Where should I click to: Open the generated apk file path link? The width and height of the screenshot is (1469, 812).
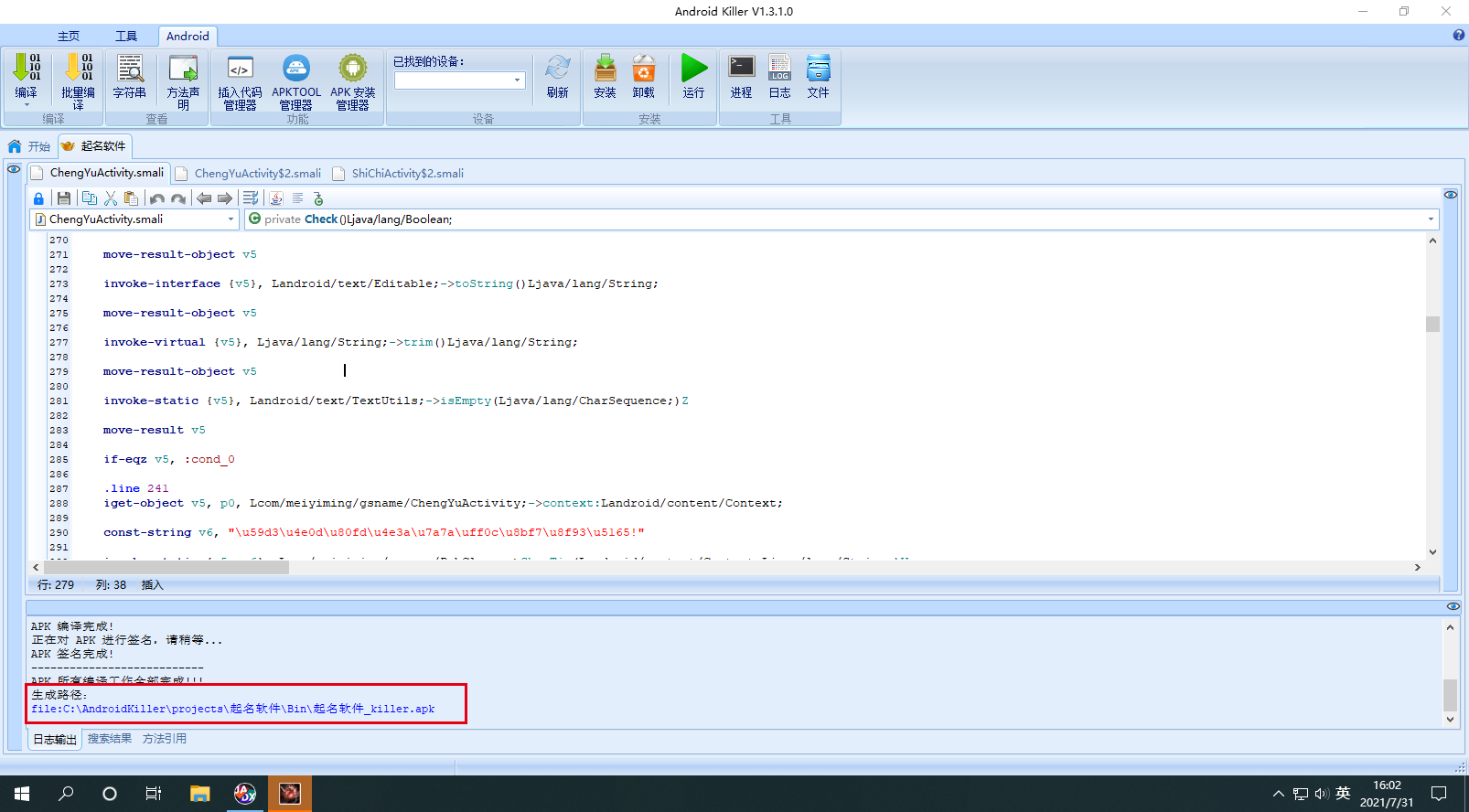click(x=233, y=709)
